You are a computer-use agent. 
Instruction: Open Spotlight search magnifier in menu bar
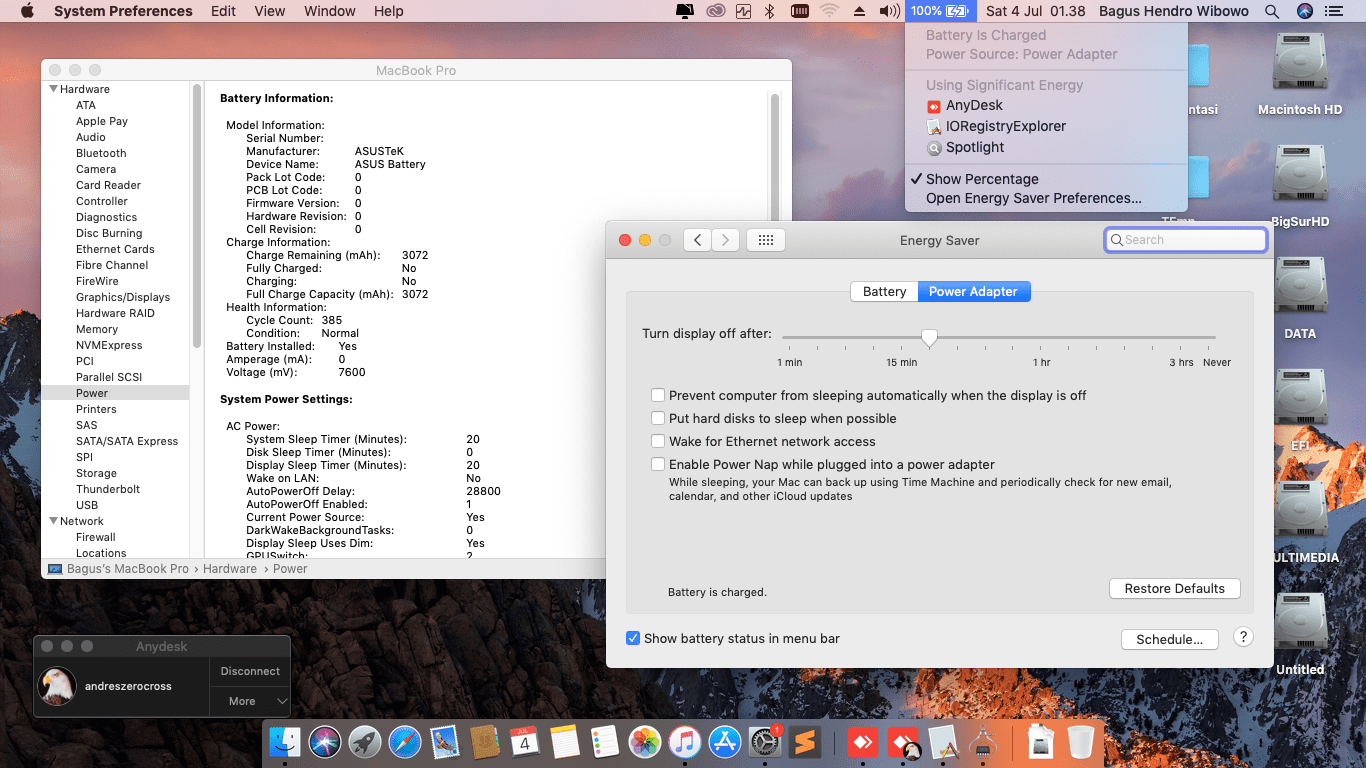pyautogui.click(x=1272, y=11)
